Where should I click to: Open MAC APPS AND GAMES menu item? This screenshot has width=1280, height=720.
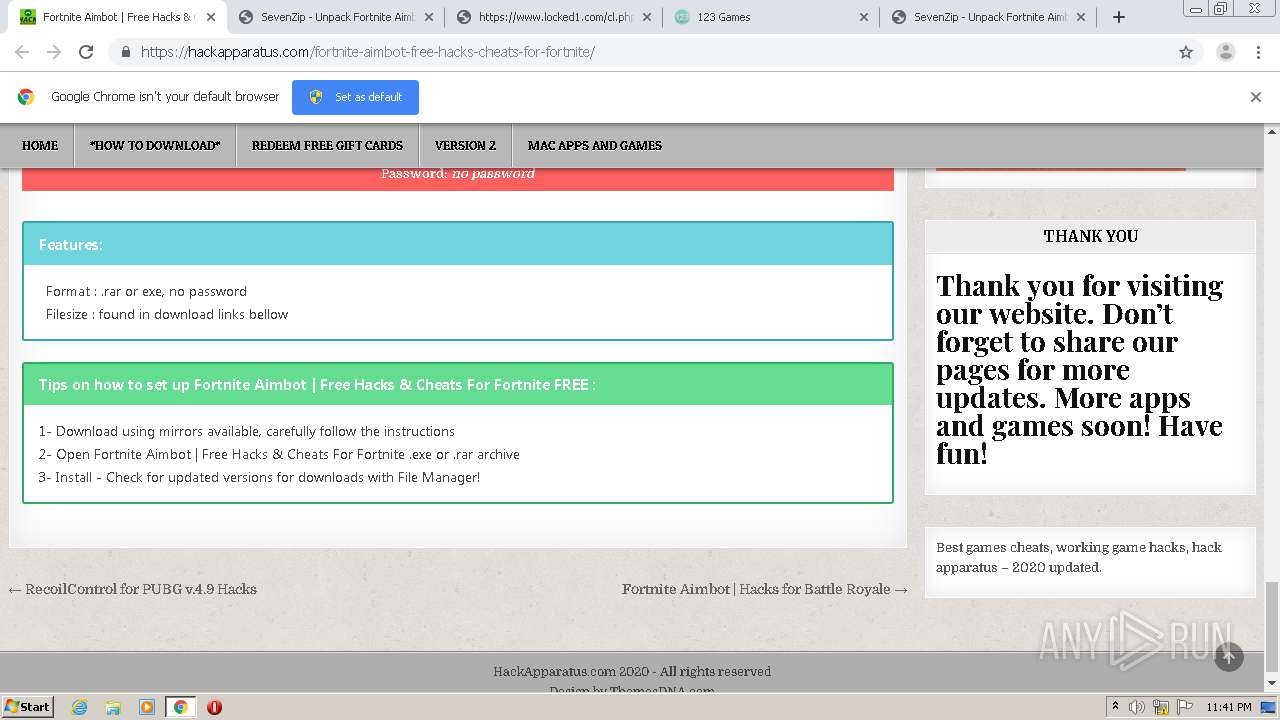point(595,145)
